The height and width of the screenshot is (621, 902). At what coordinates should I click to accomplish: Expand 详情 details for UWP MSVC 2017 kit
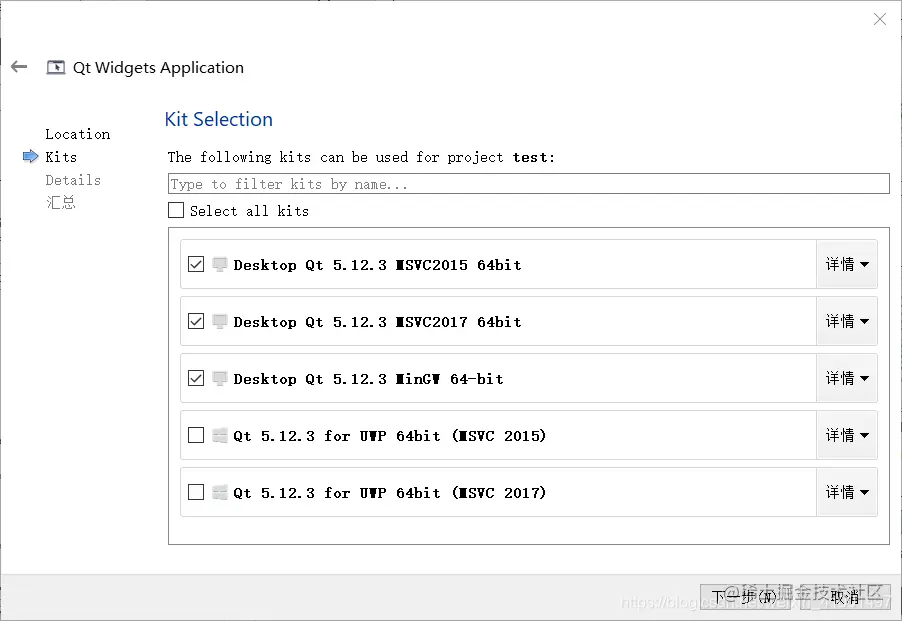pyautogui.click(x=846, y=492)
